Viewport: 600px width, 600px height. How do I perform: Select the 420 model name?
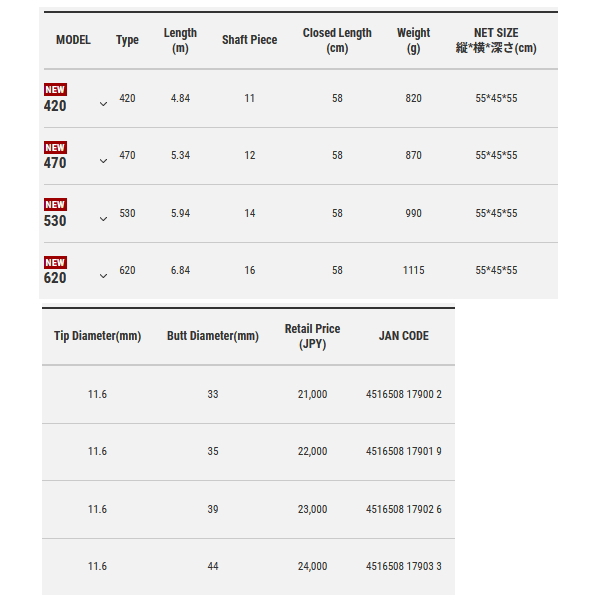[x=55, y=106]
